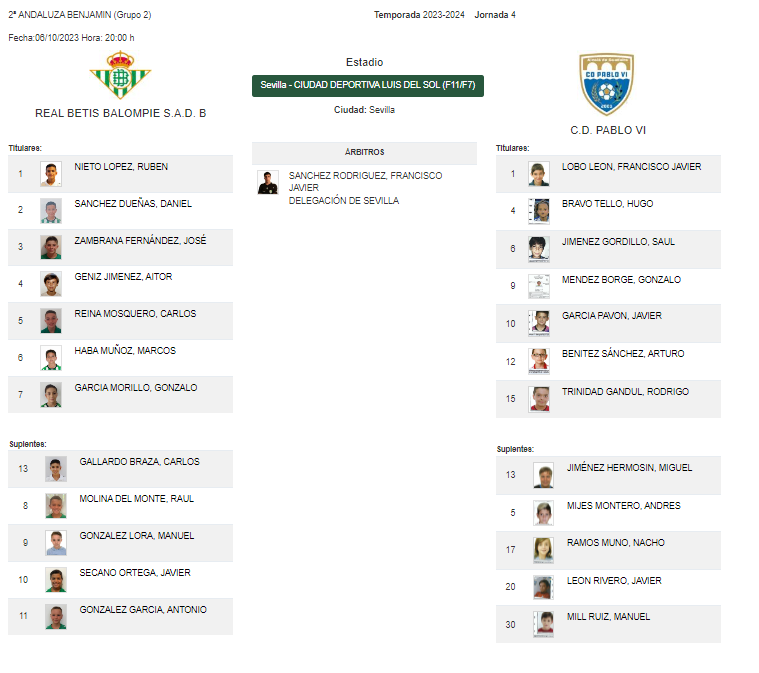Click the thumbnail of Geniz Jimenez, Aitor

pyautogui.click(x=51, y=284)
